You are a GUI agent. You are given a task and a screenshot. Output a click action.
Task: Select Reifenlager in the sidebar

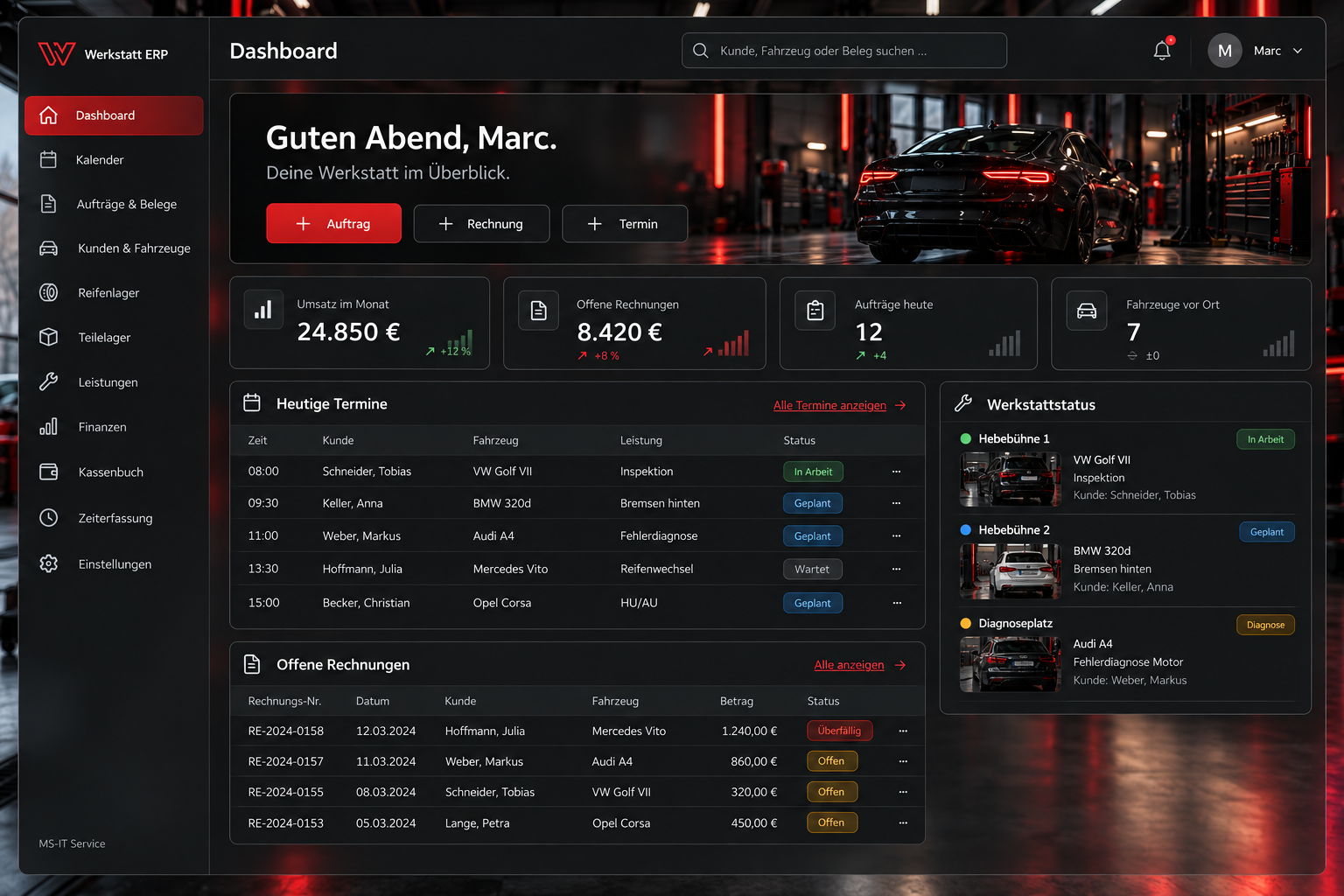pyautogui.click(x=114, y=292)
